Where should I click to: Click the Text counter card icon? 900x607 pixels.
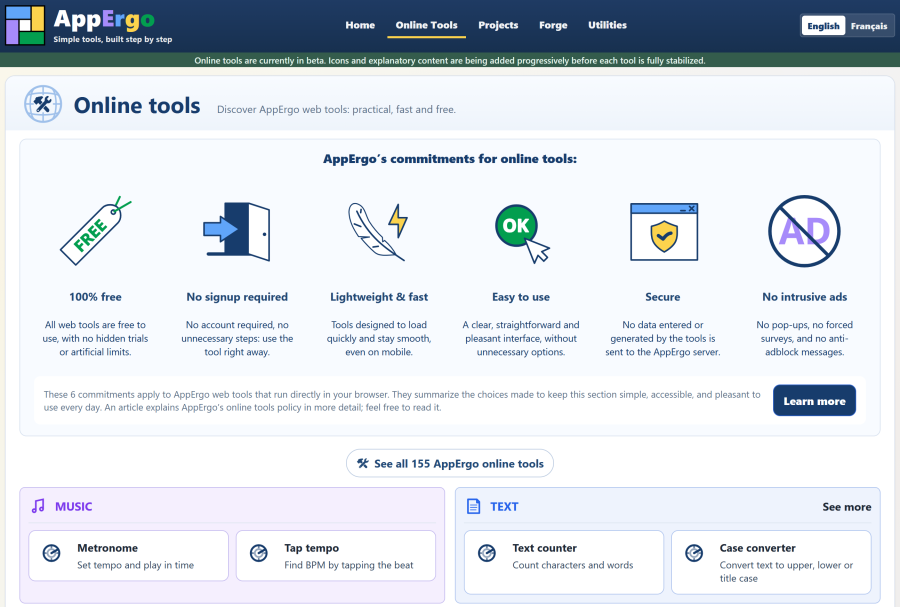(487, 553)
